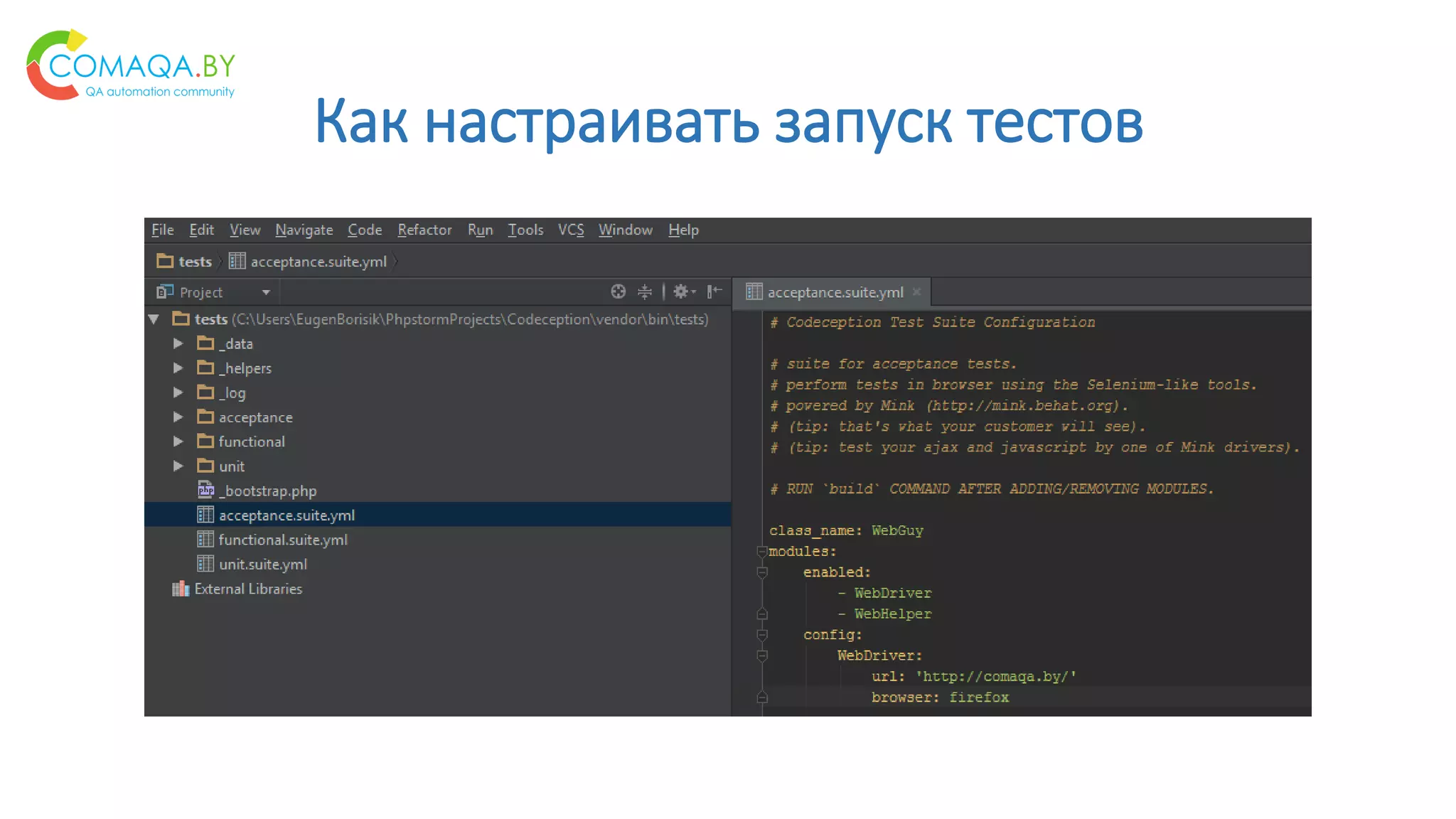Click the External Libraries icon
Viewport: 1456px width, 819px height.
tap(181, 589)
